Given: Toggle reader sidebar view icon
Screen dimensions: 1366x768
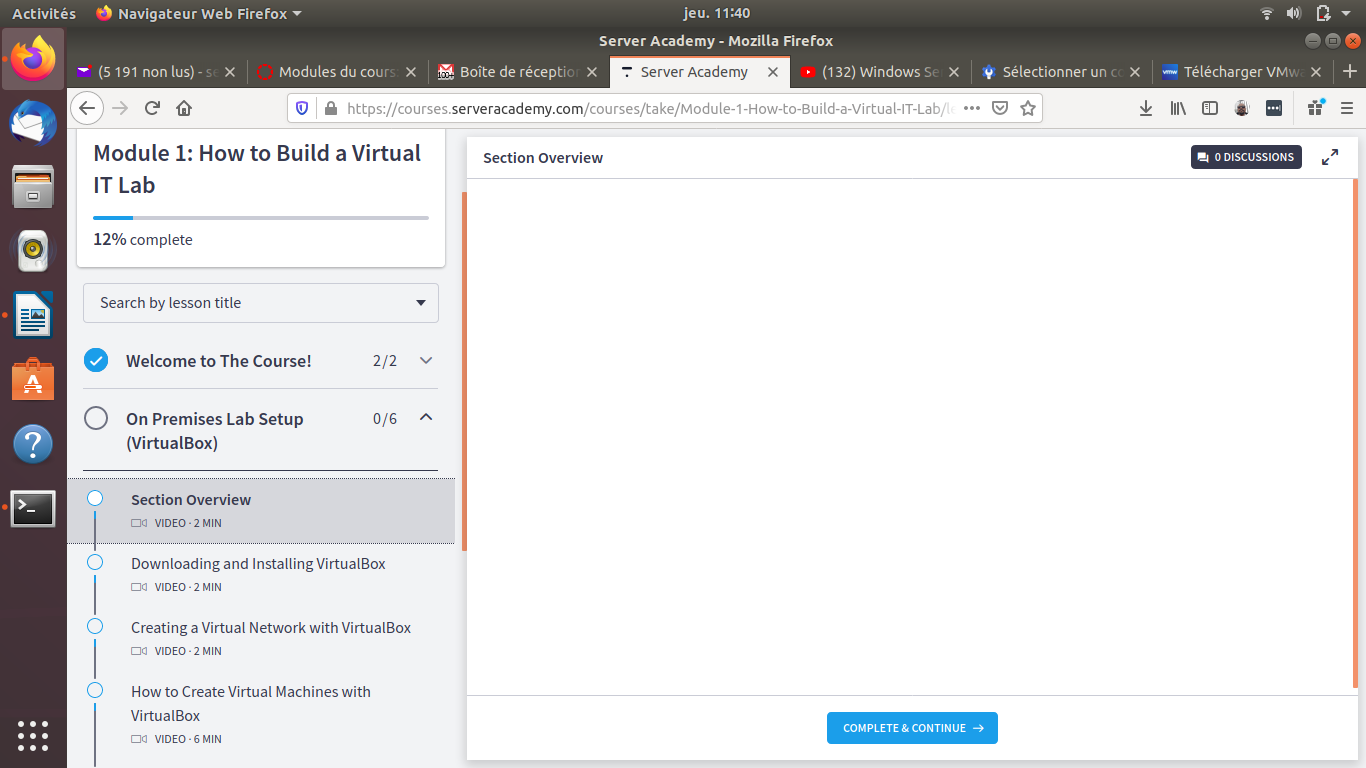Looking at the screenshot, I should [1210, 108].
